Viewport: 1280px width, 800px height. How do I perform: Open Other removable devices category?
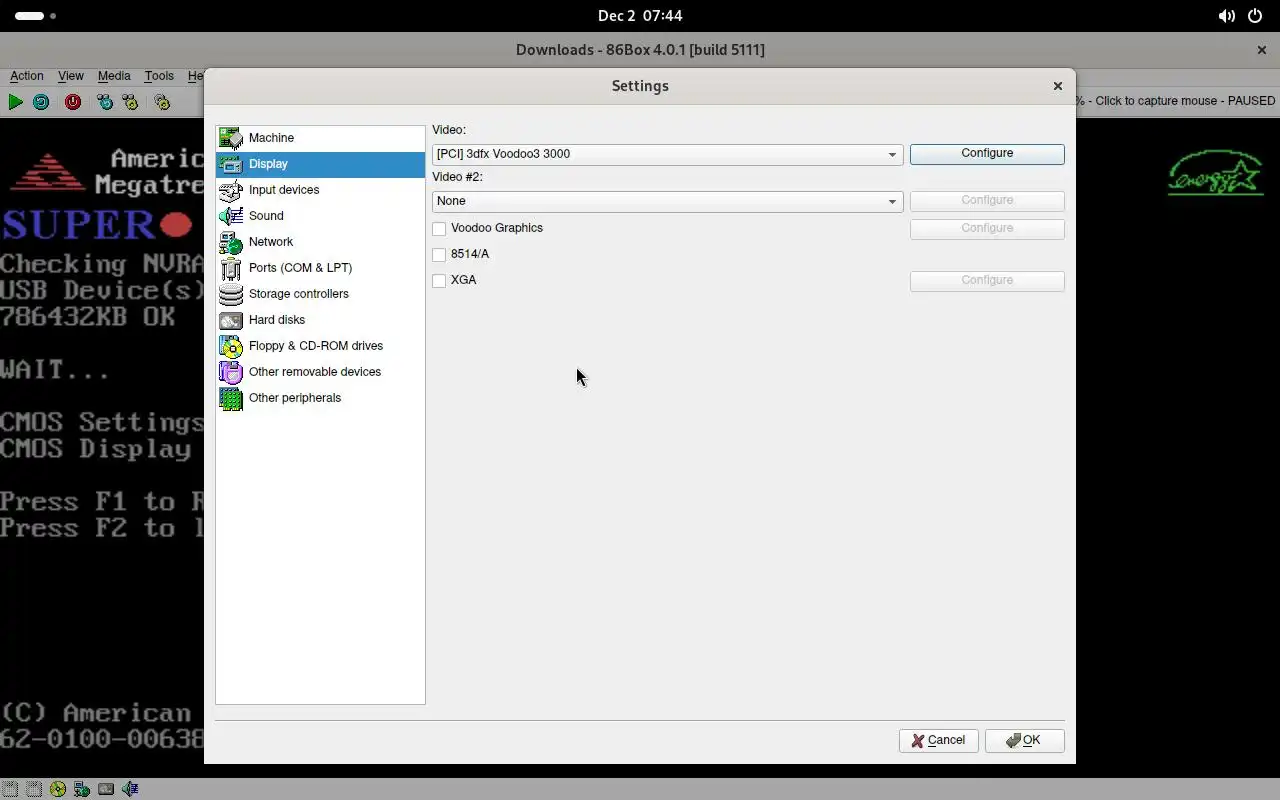[320, 372]
